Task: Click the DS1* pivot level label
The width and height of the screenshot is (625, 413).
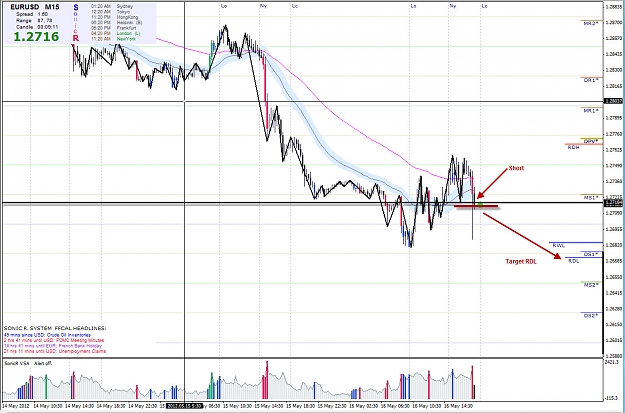Action: tap(591, 254)
